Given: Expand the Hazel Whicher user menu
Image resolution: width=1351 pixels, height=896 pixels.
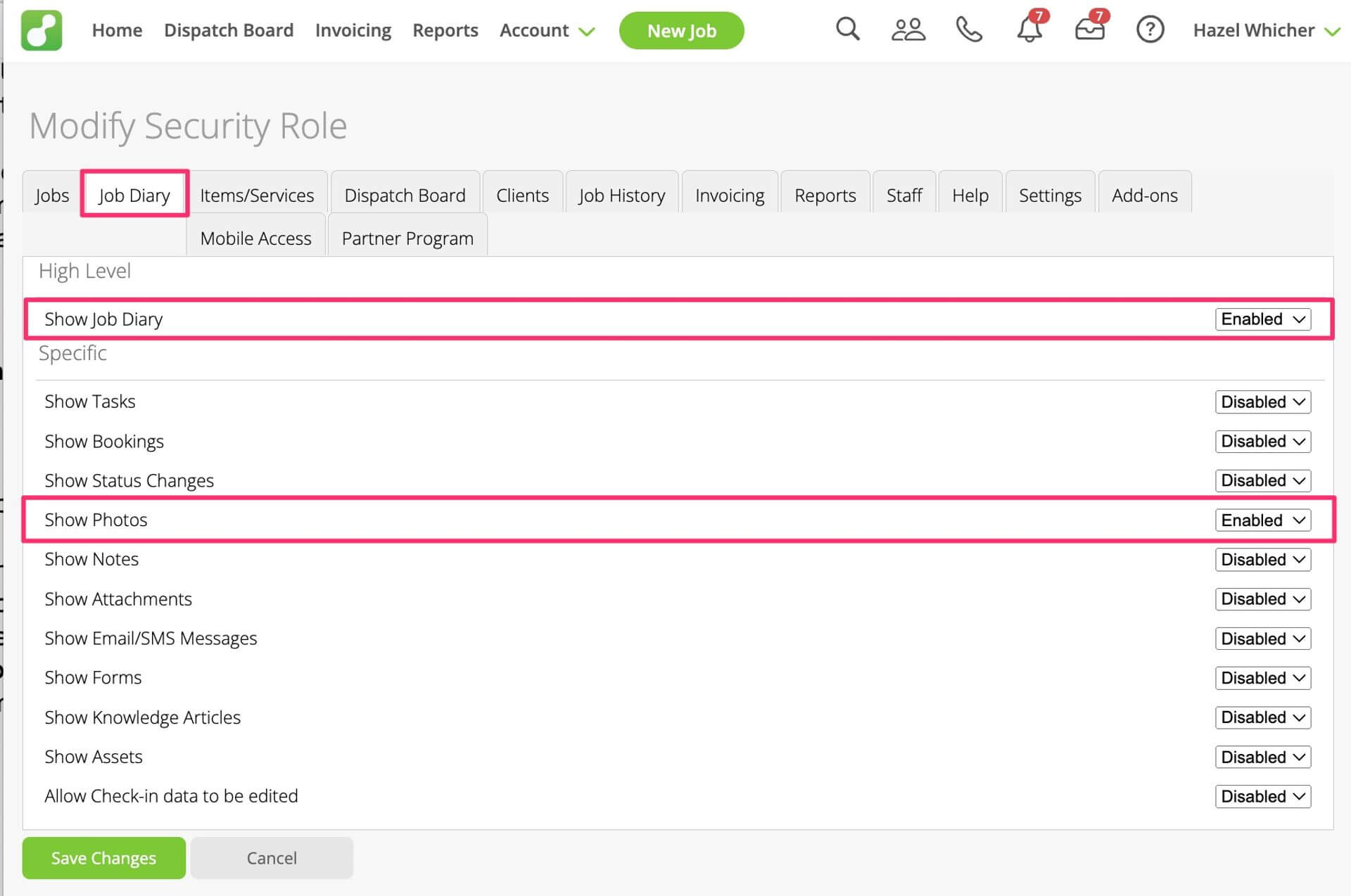Looking at the screenshot, I should 1266,30.
